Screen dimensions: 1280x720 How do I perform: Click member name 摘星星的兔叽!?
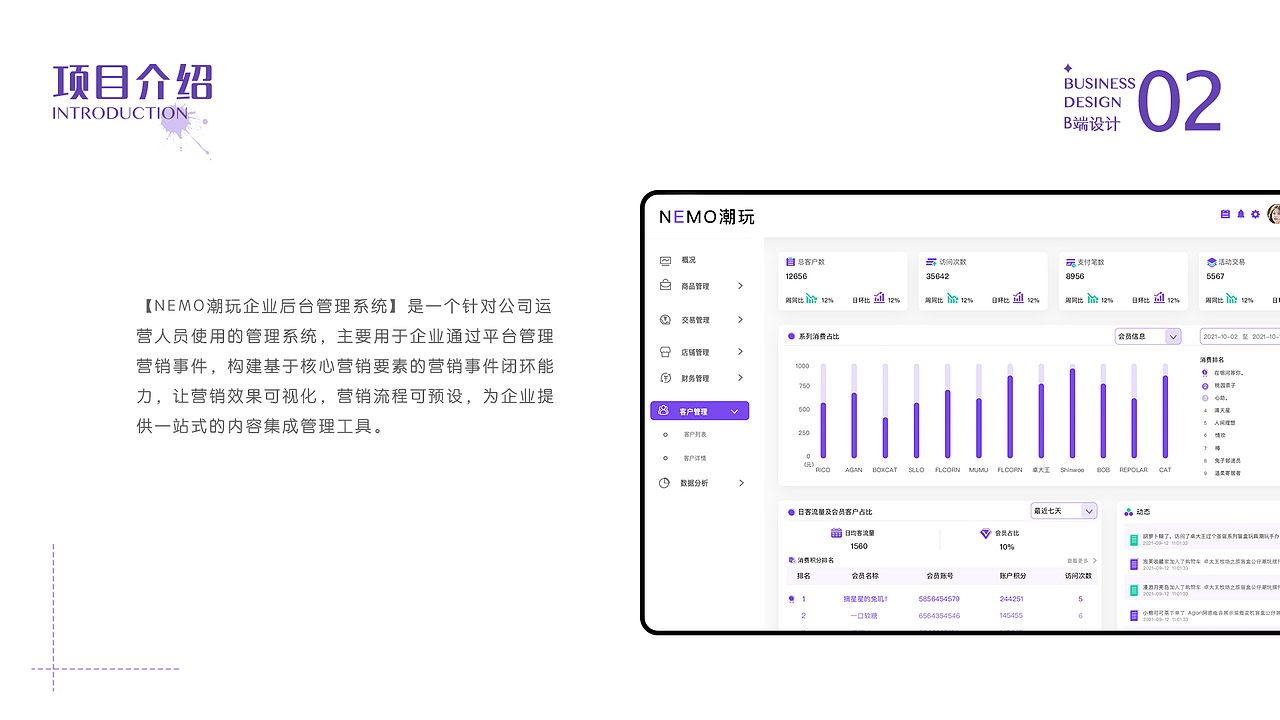tap(866, 599)
